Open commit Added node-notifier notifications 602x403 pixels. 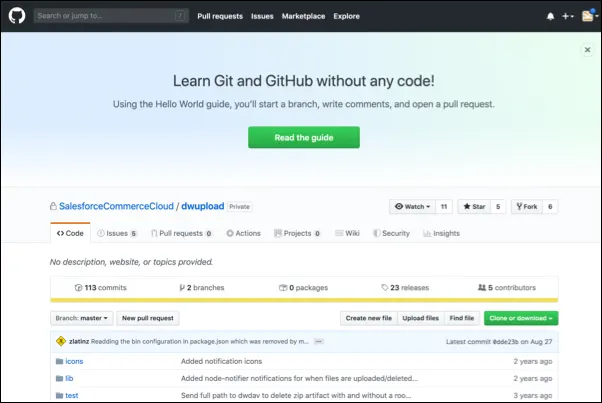pos(299,378)
